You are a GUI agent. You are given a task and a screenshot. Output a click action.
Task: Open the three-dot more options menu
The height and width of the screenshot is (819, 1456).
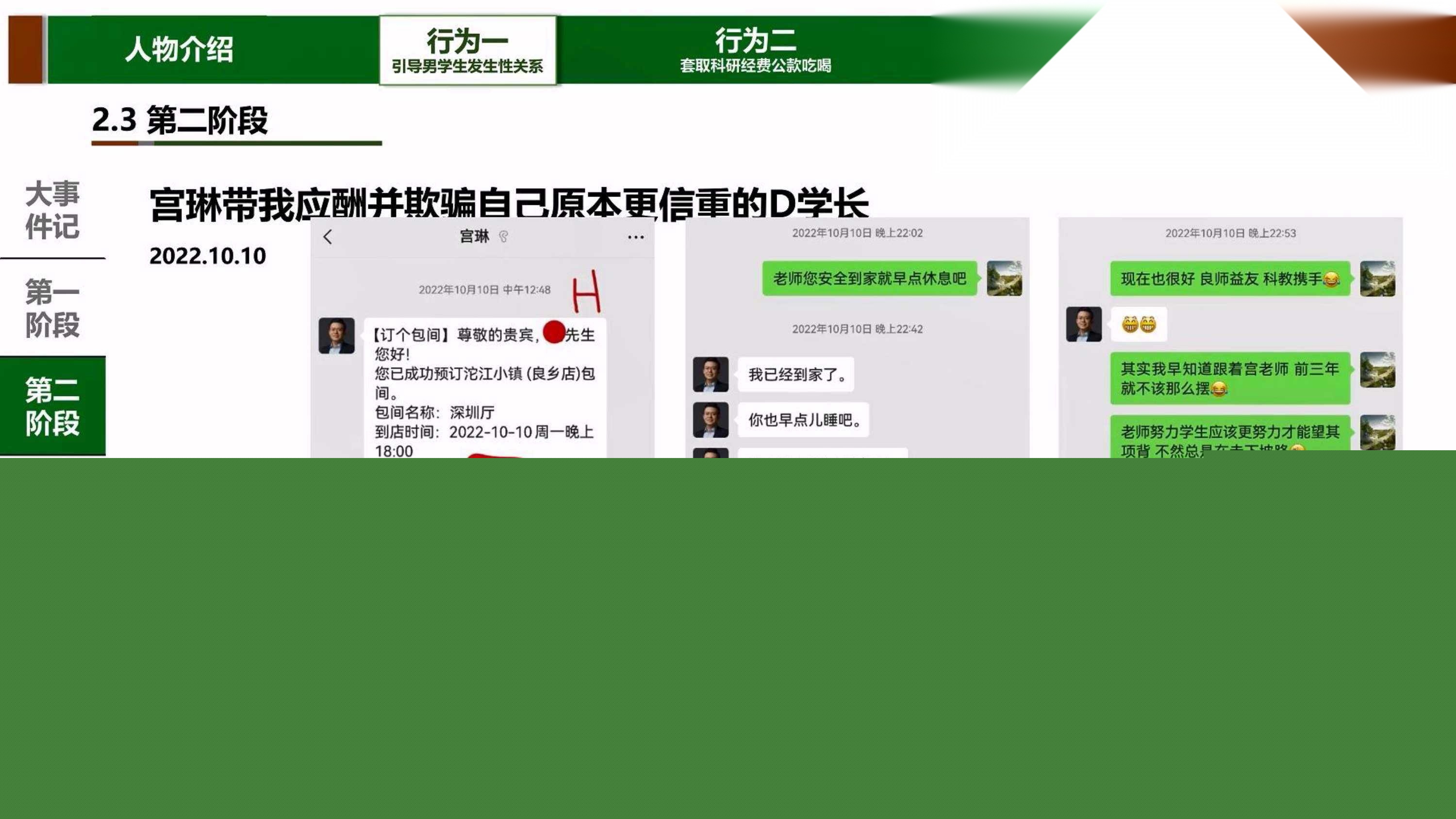point(635,237)
